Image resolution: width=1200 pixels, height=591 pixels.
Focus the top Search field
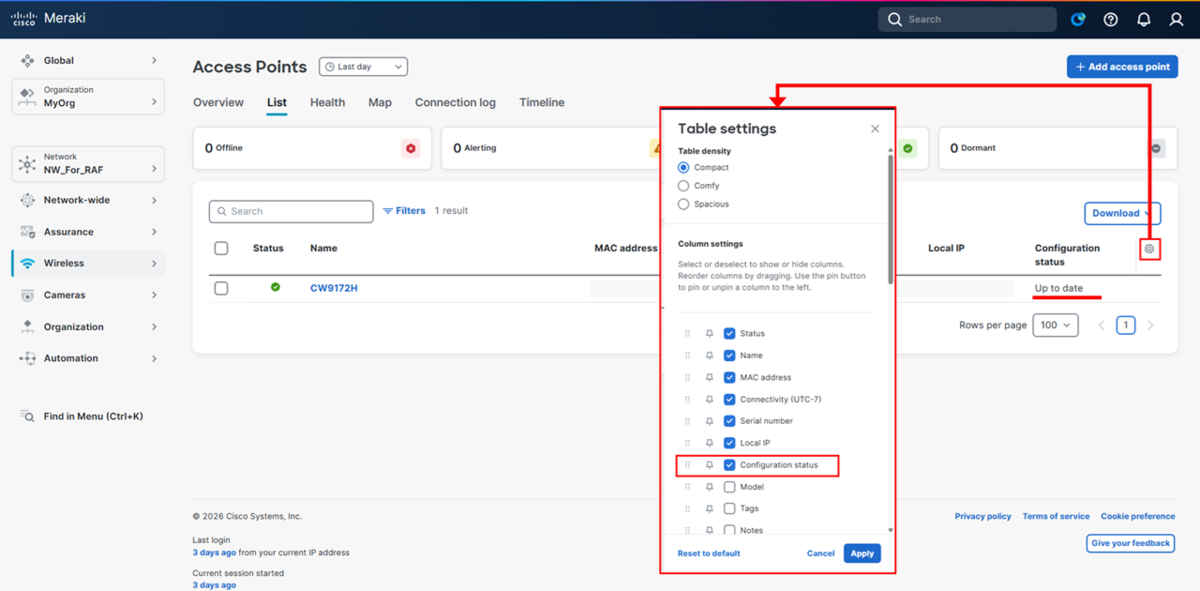pos(967,19)
